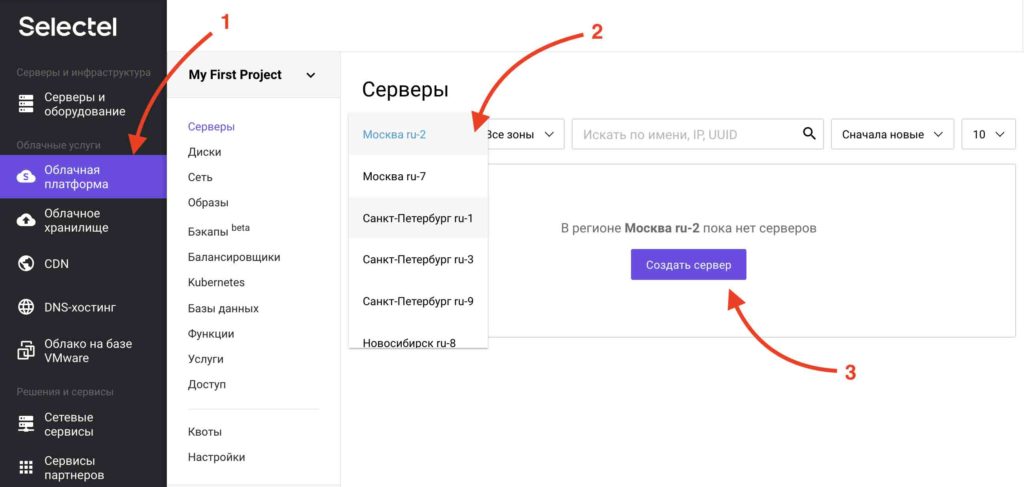This screenshot has width=1024, height=487.
Task: Click the search magnifier icon
Action: pyautogui.click(x=809, y=134)
